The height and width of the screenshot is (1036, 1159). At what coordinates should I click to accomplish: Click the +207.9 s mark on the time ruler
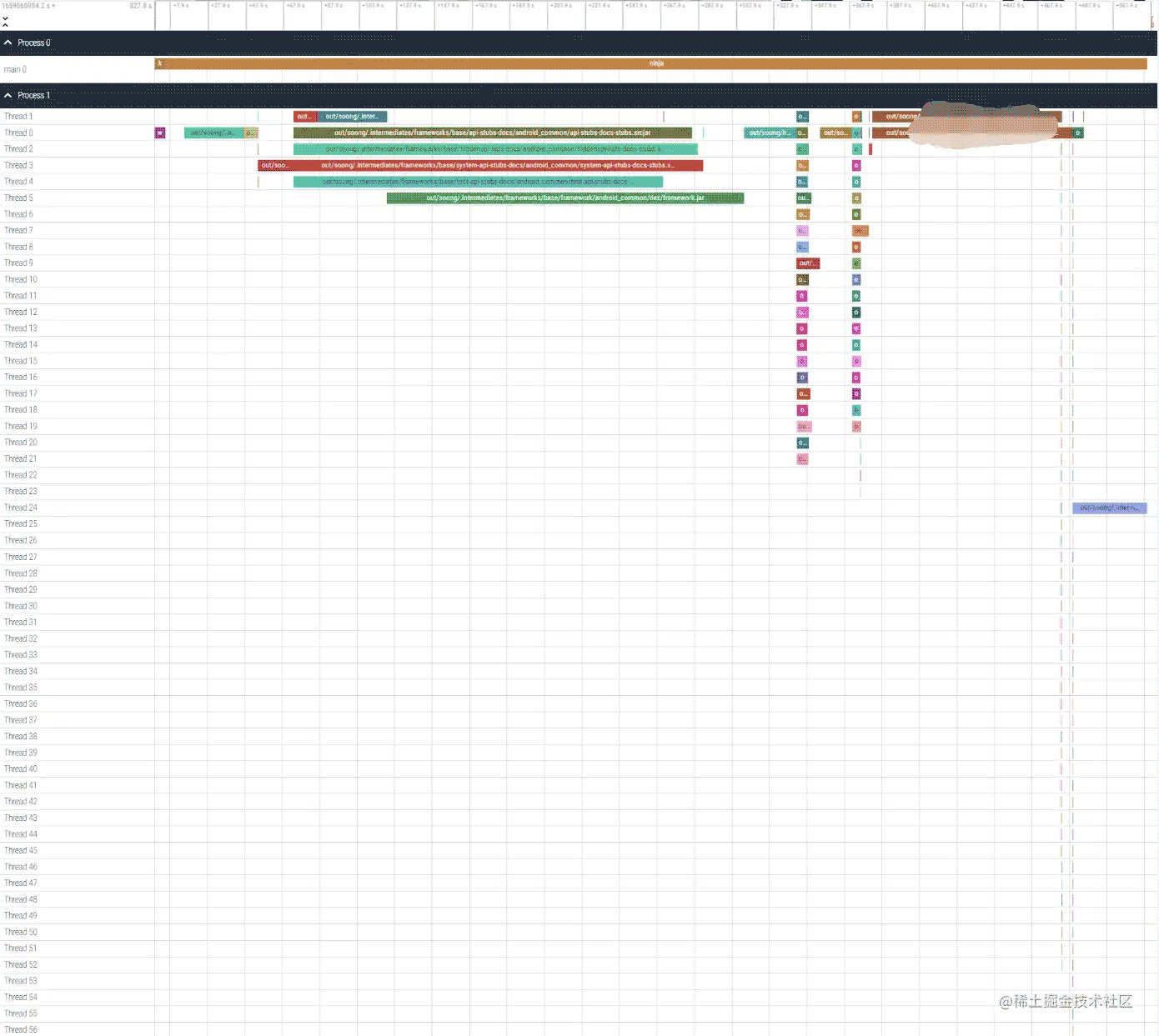click(x=560, y=6)
